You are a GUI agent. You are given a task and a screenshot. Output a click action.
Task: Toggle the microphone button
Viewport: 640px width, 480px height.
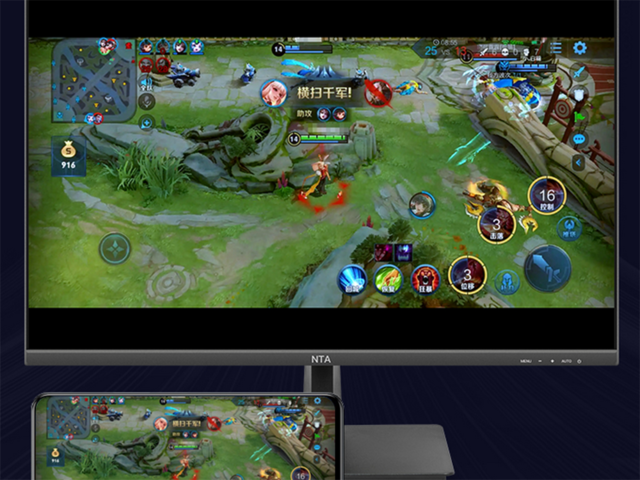(x=146, y=102)
